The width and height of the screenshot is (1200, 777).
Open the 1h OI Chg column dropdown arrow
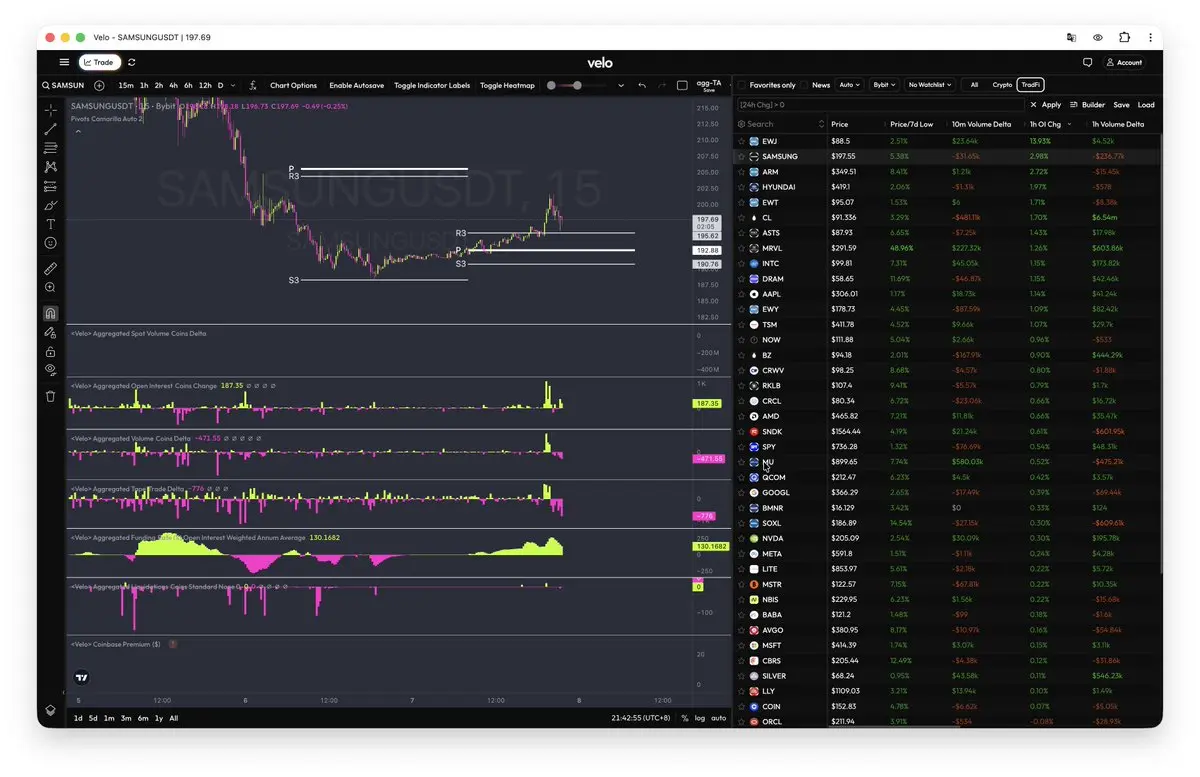click(x=1070, y=124)
